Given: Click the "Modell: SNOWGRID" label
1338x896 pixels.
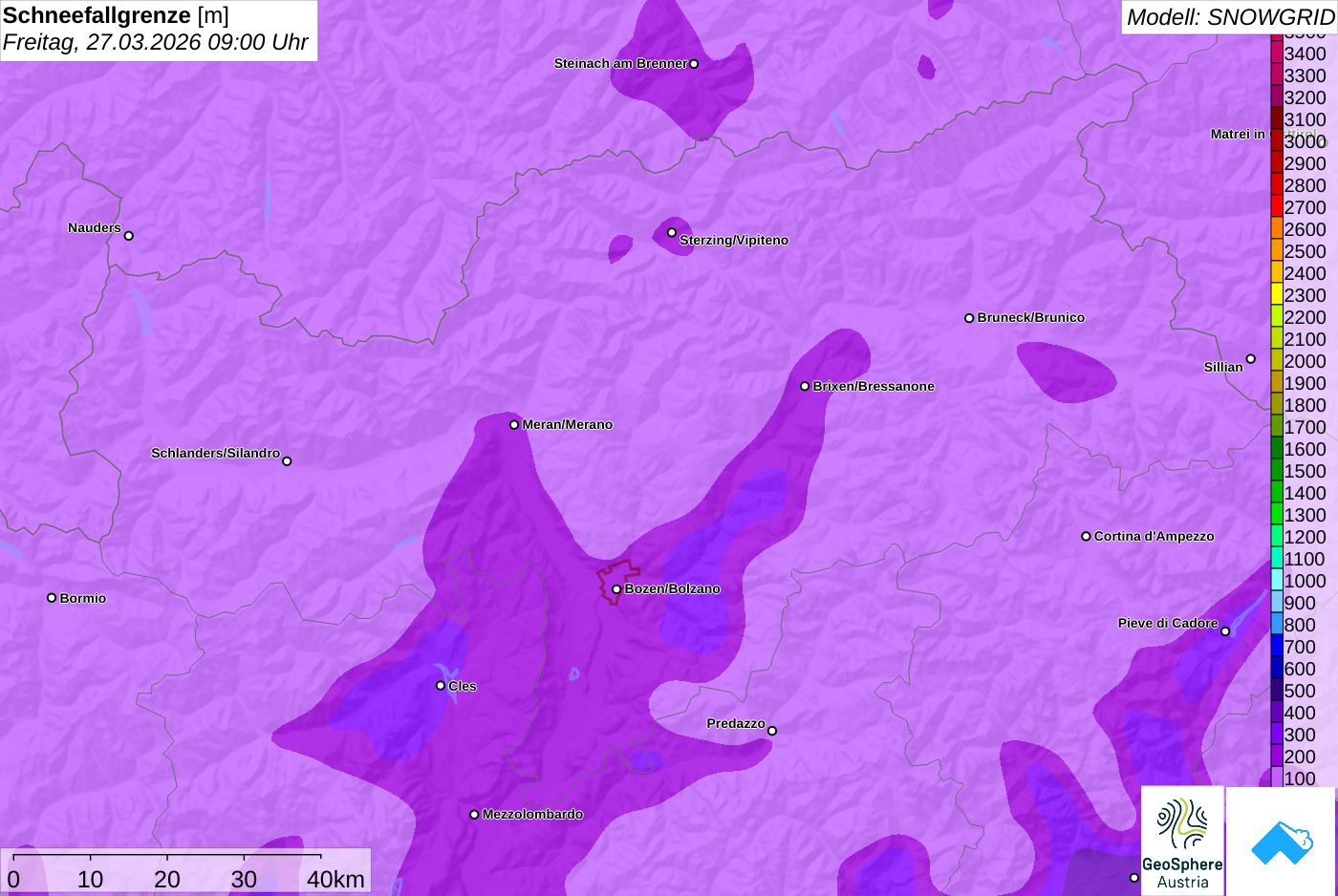Looking at the screenshot, I should (x=1230, y=17).
